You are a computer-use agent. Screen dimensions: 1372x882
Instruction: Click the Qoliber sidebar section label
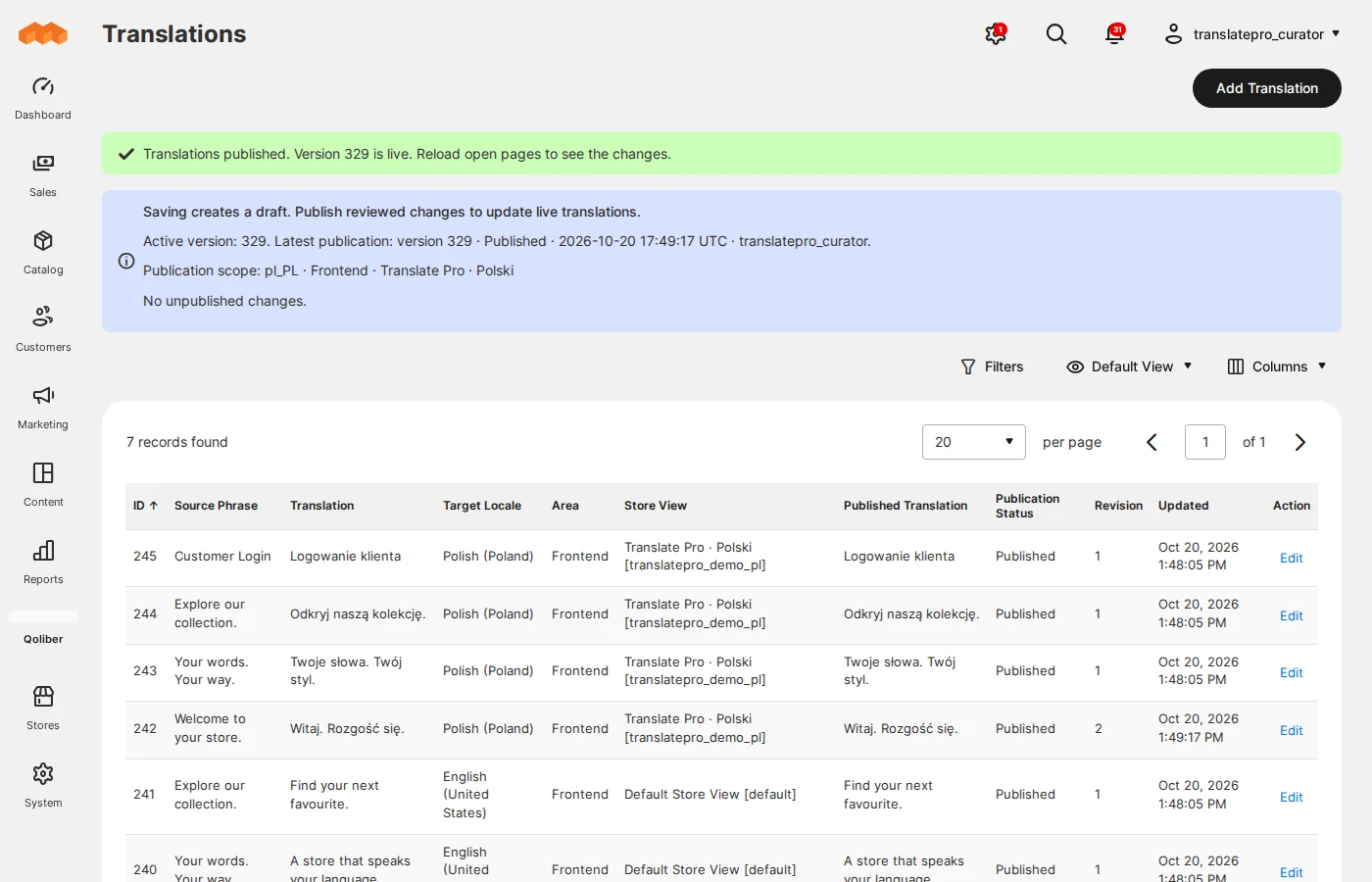(43, 639)
